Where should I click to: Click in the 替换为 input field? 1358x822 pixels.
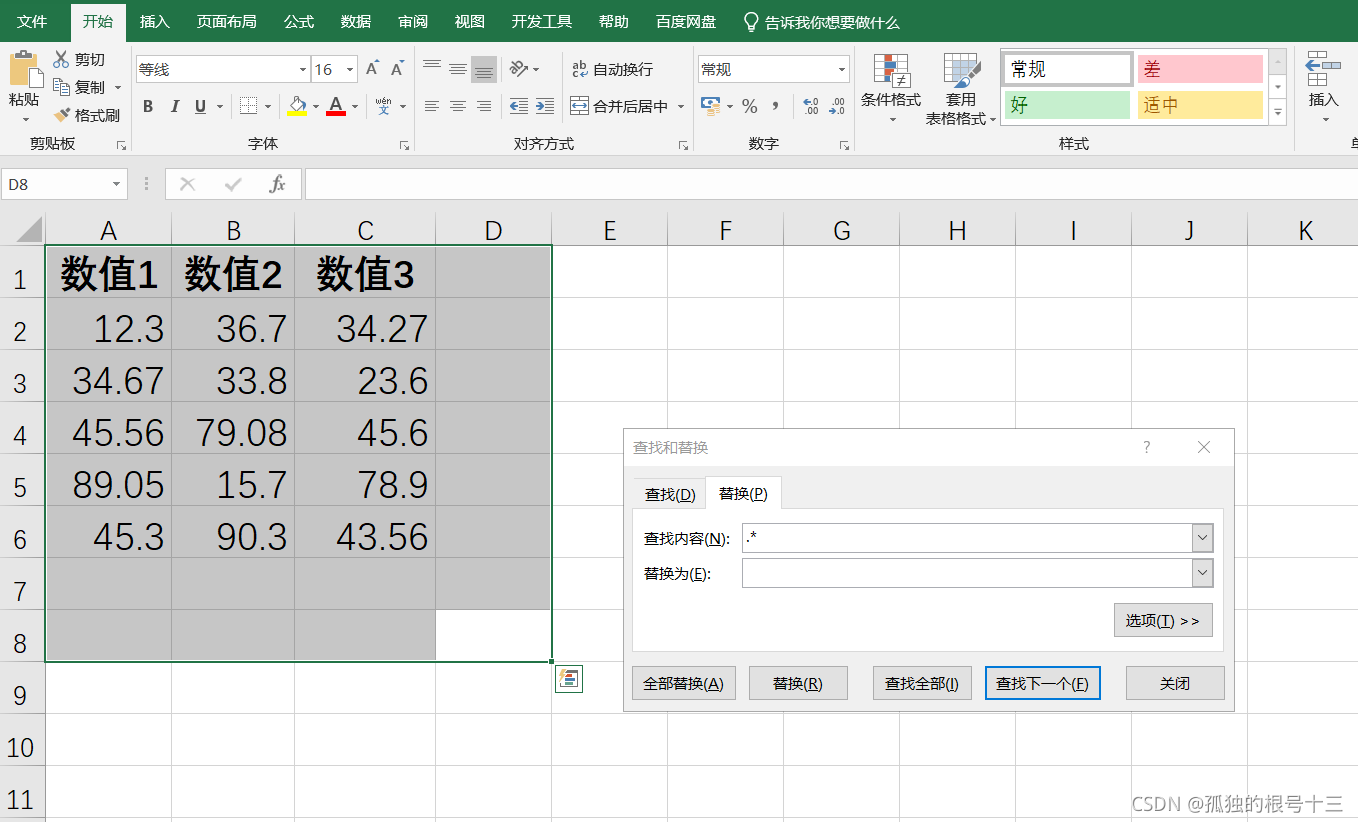967,573
